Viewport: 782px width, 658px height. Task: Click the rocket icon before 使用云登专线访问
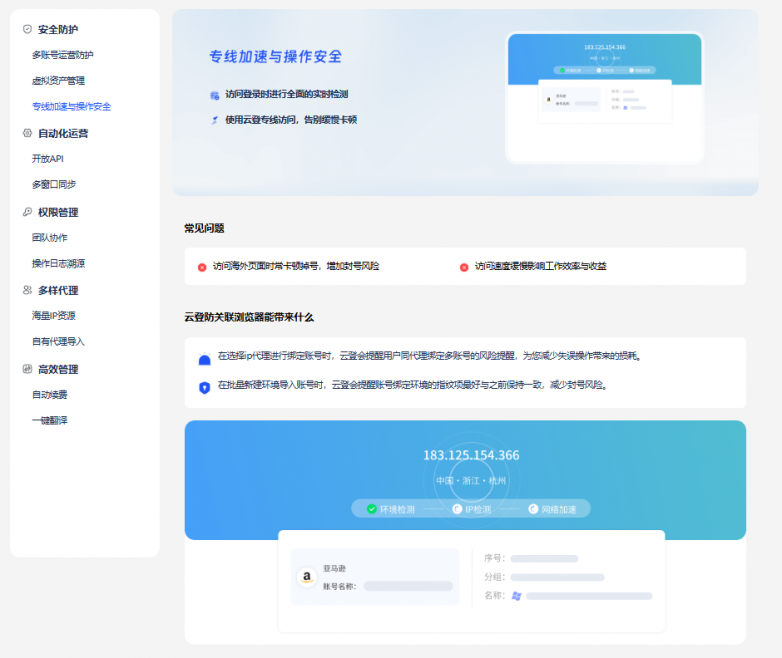tap(214, 120)
